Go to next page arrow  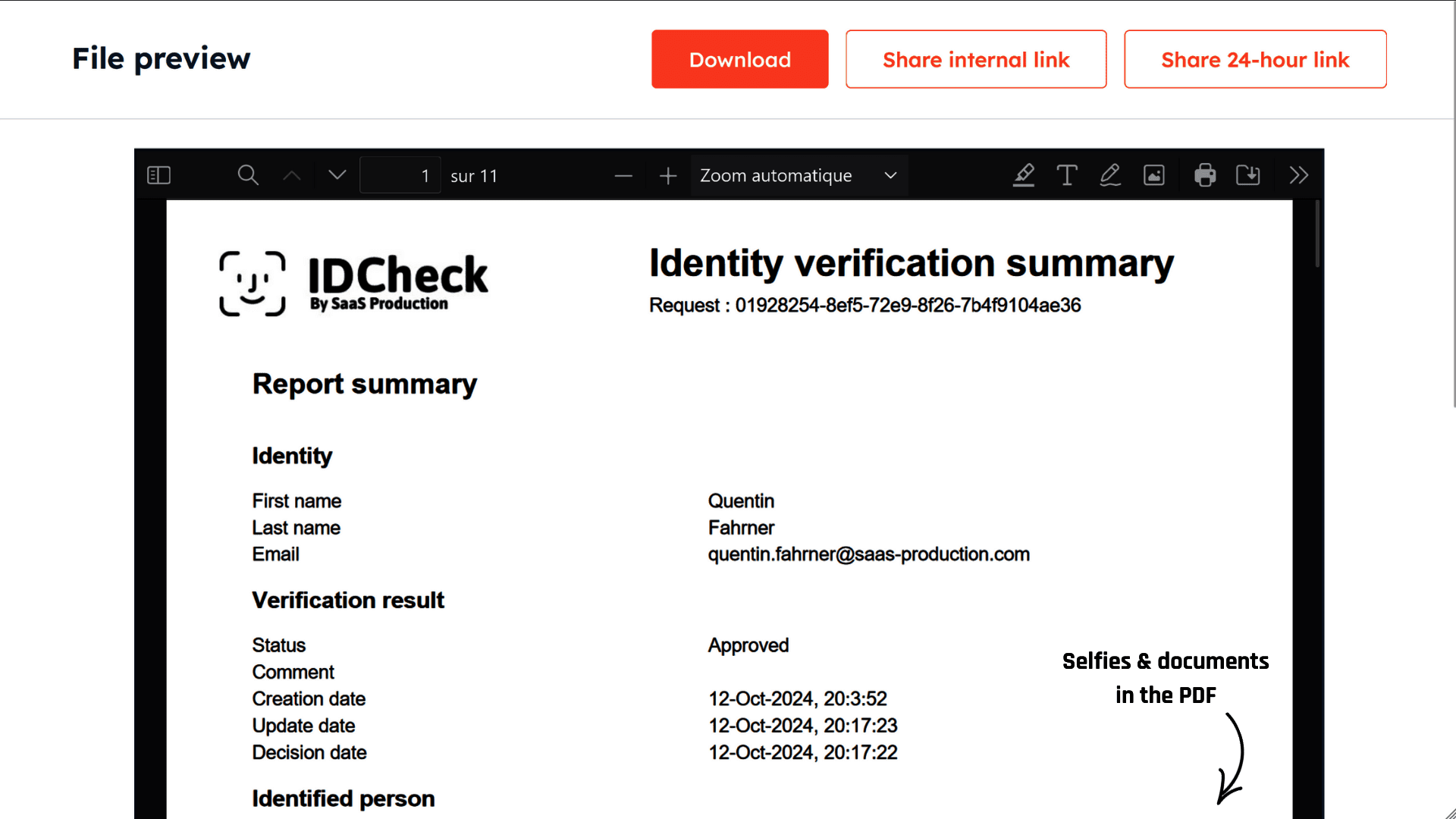click(x=337, y=175)
